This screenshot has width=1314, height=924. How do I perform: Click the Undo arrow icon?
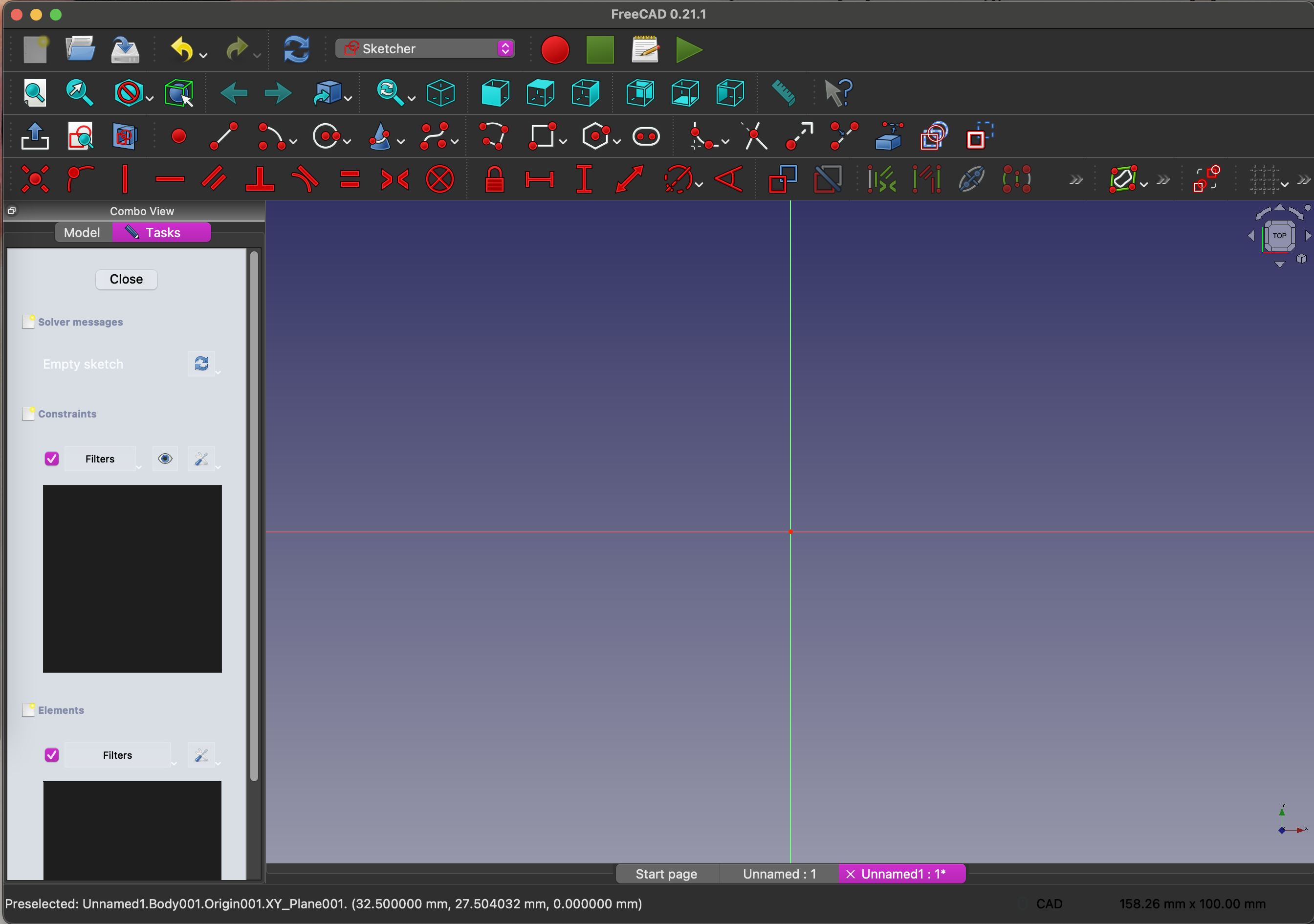[x=182, y=49]
